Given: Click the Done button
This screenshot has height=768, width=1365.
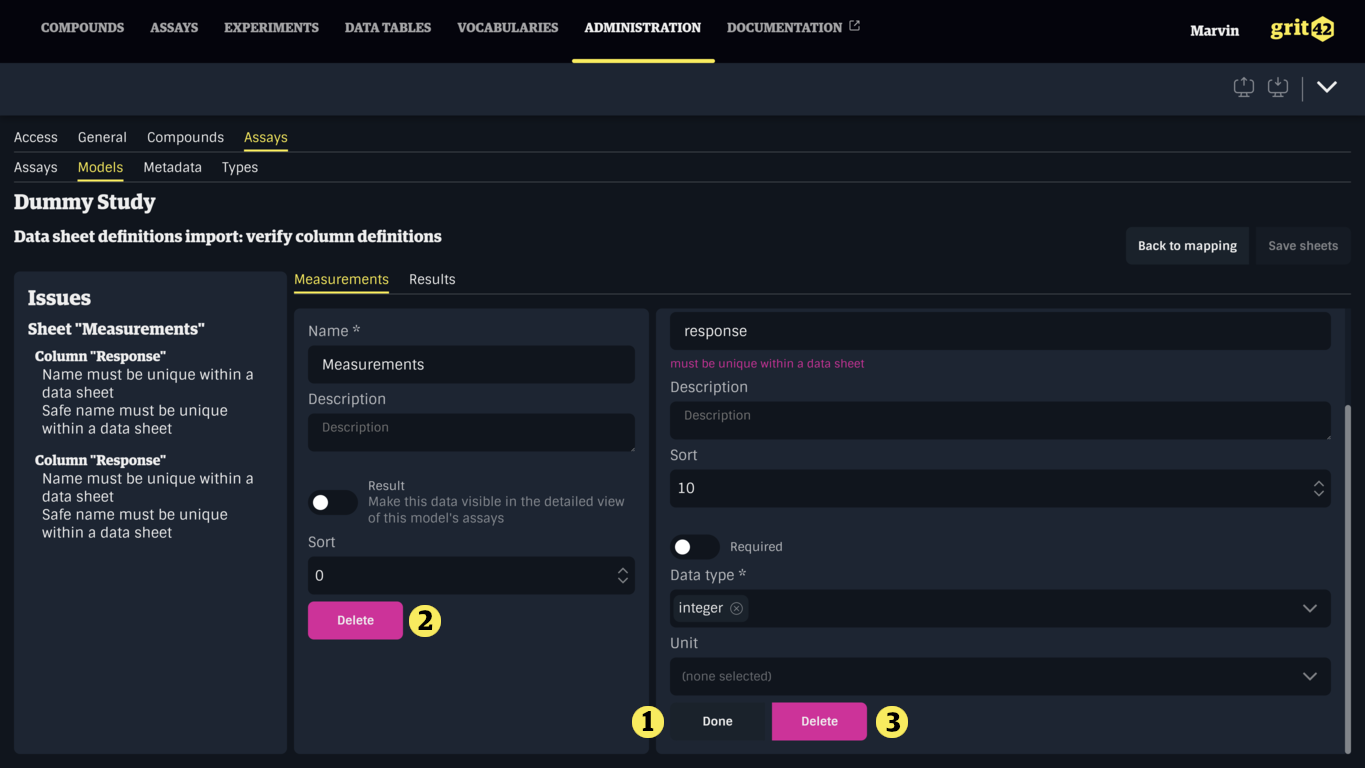Looking at the screenshot, I should coord(717,721).
